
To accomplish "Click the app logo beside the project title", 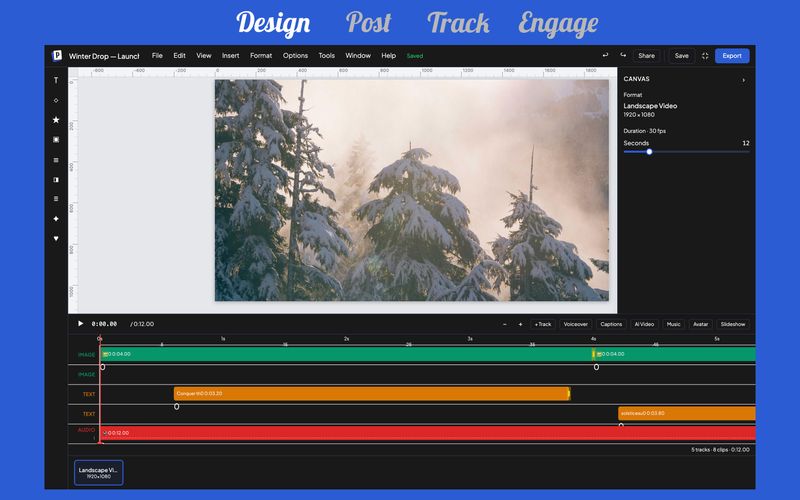I will [57, 56].
